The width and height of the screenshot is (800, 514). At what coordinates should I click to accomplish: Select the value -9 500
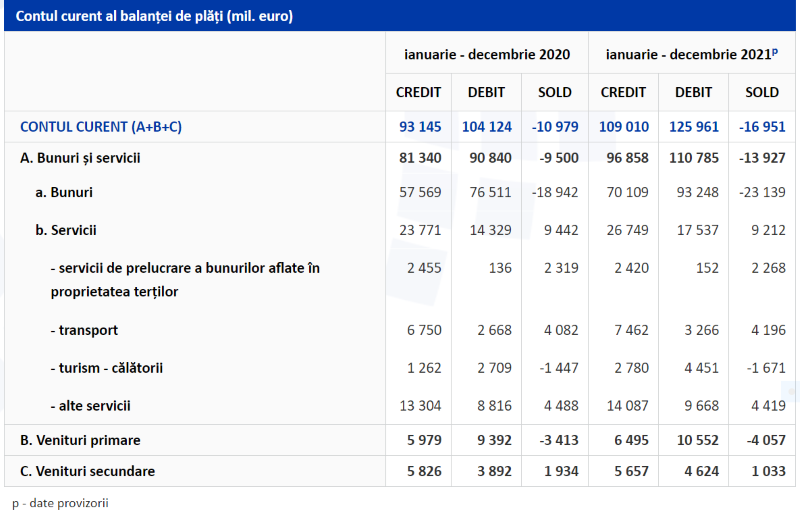click(x=559, y=158)
